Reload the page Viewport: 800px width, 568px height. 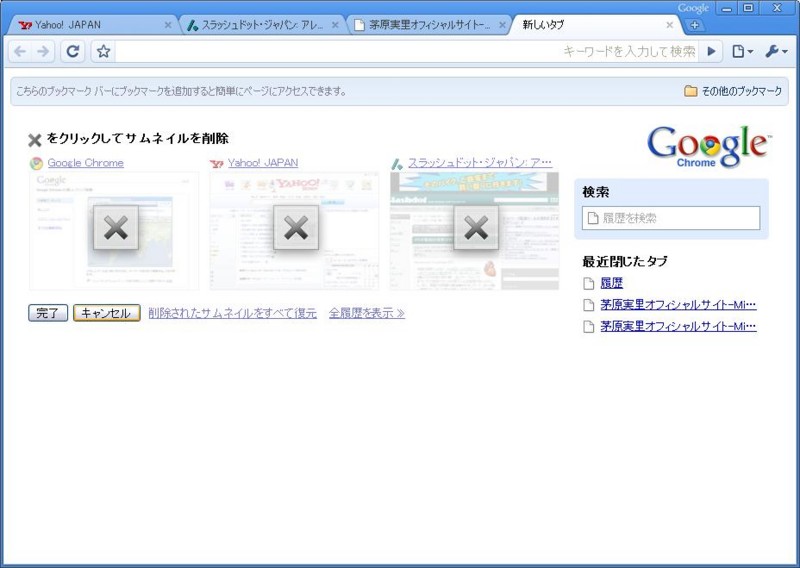pos(73,51)
